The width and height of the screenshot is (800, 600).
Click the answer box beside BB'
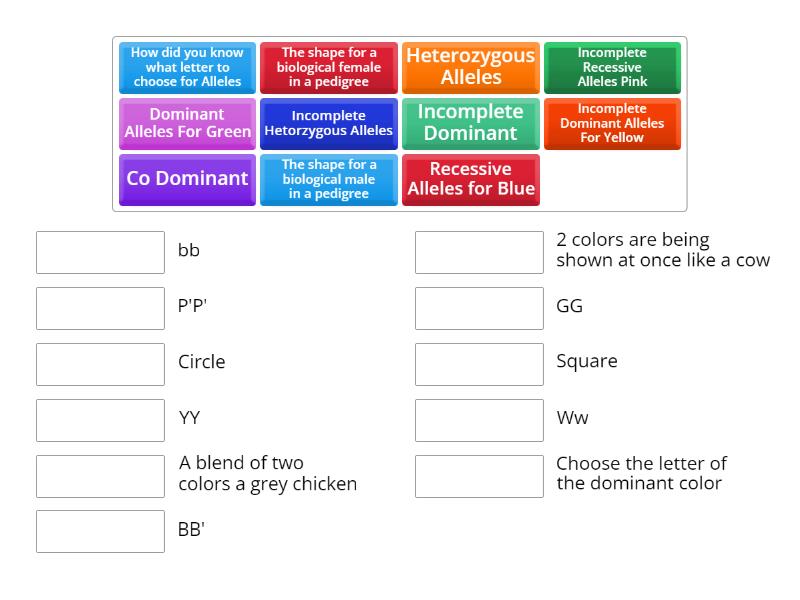pos(100,531)
